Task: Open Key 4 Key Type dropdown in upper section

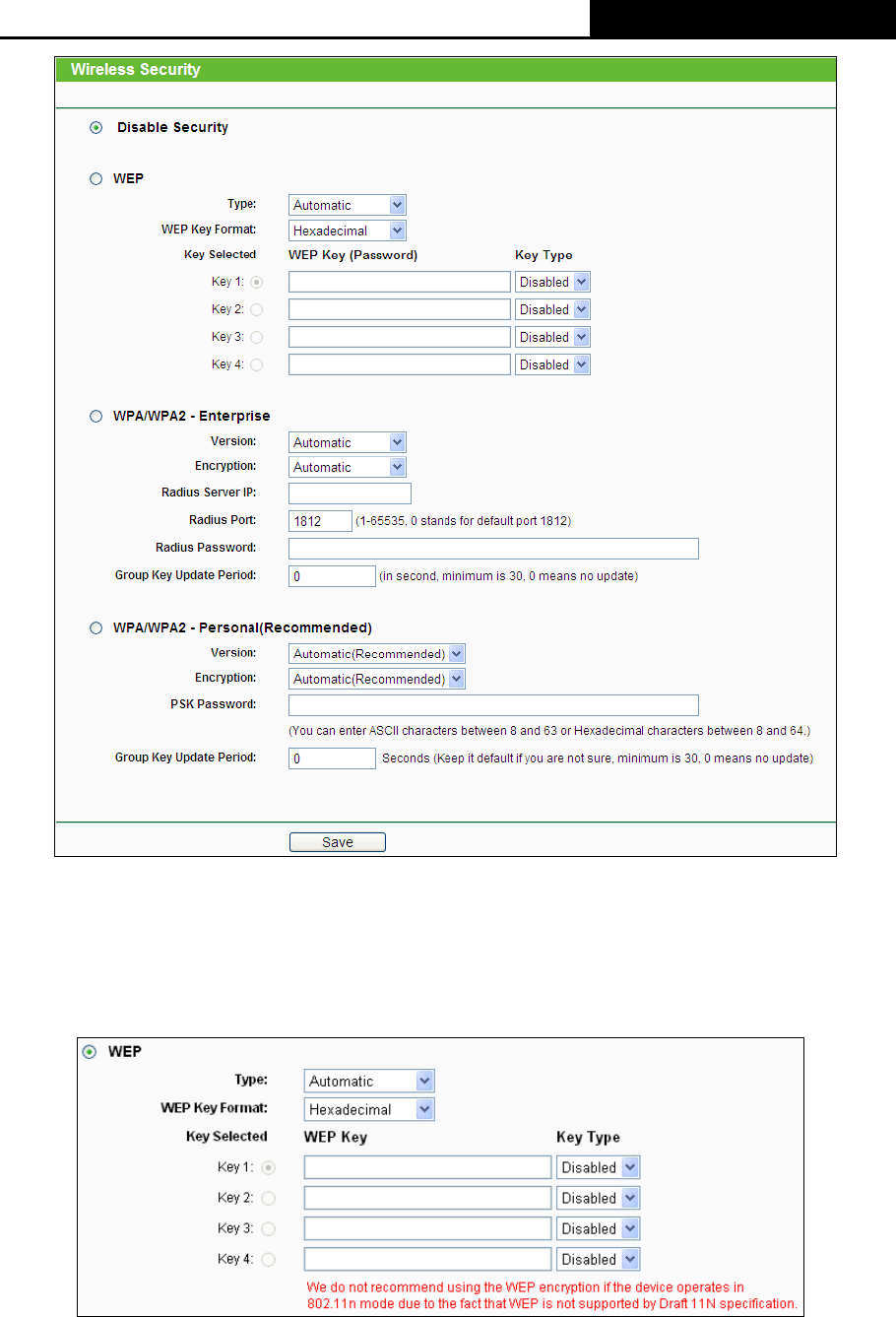Action: tap(552, 364)
